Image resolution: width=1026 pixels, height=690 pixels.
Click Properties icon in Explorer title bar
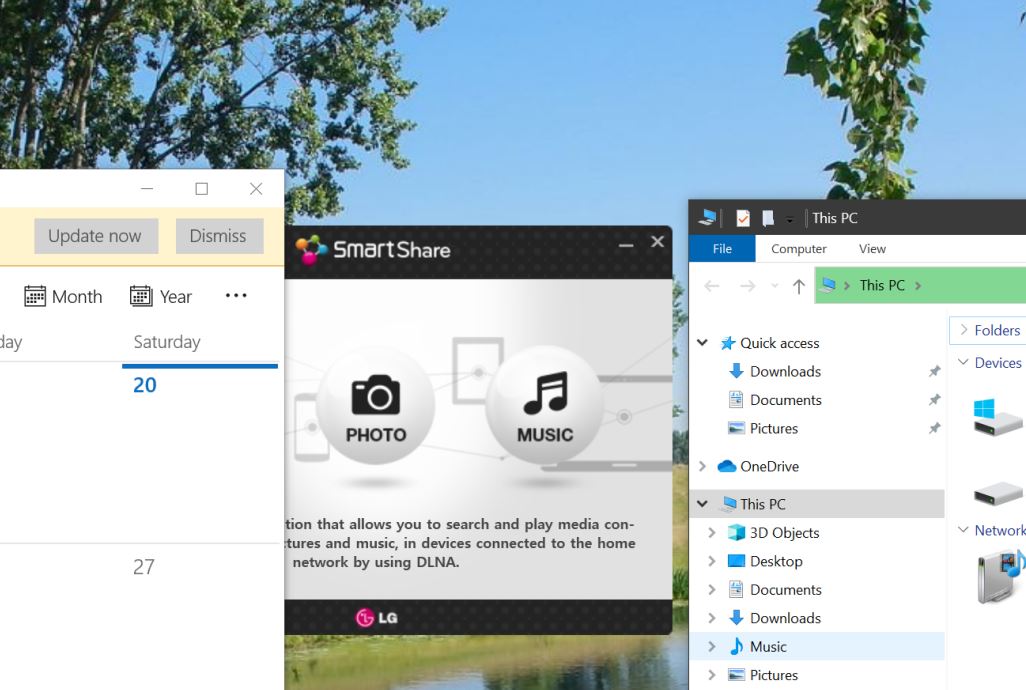coord(743,218)
